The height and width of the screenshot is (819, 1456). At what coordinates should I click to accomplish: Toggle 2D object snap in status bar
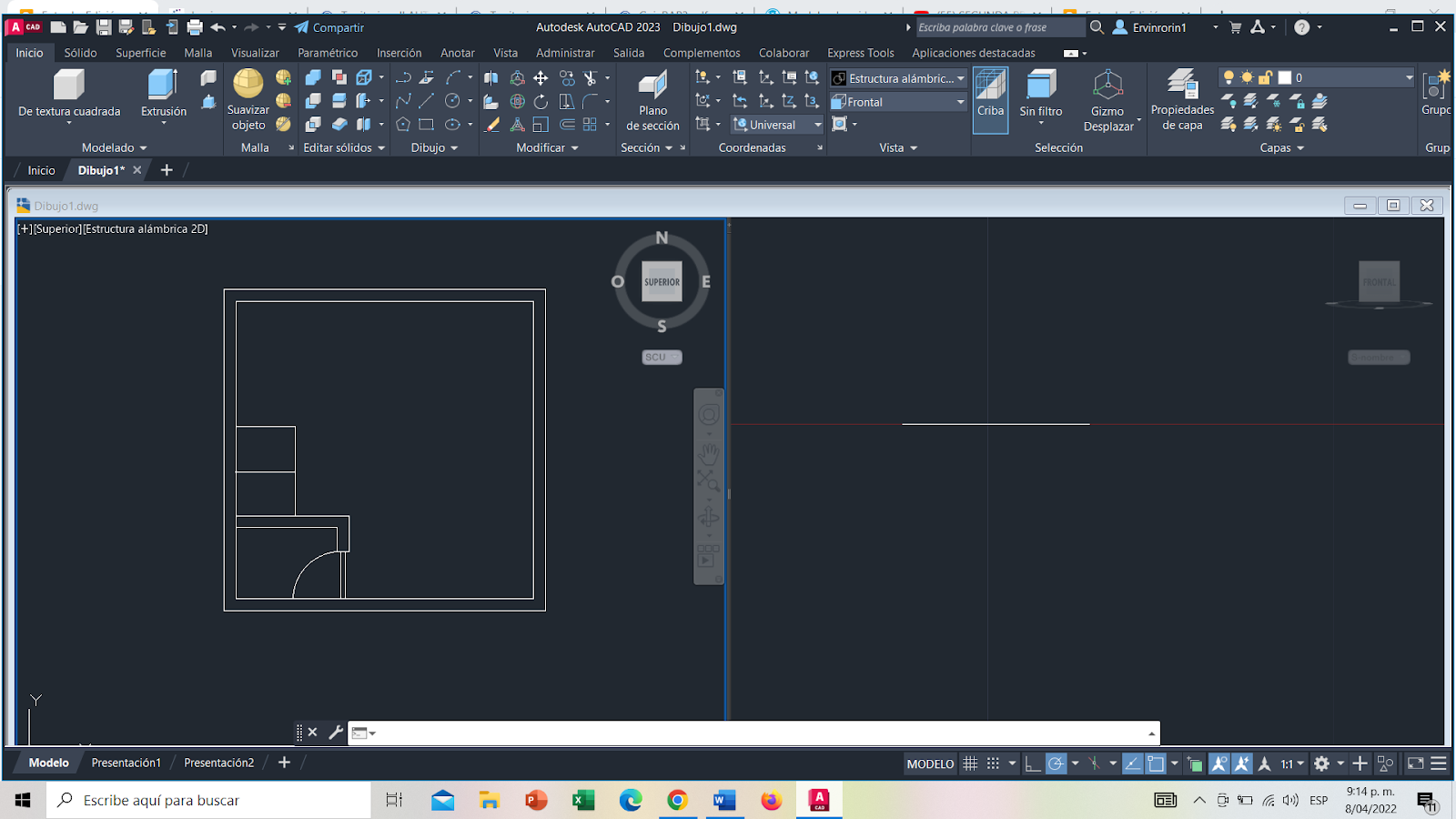click(x=1156, y=764)
